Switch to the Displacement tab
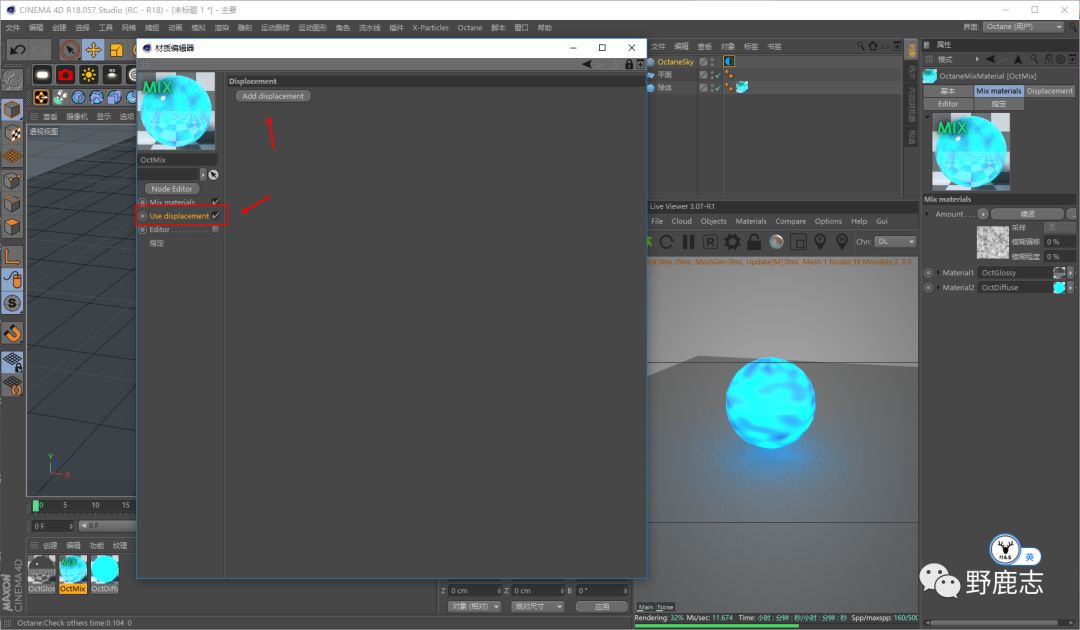 [x=1050, y=91]
